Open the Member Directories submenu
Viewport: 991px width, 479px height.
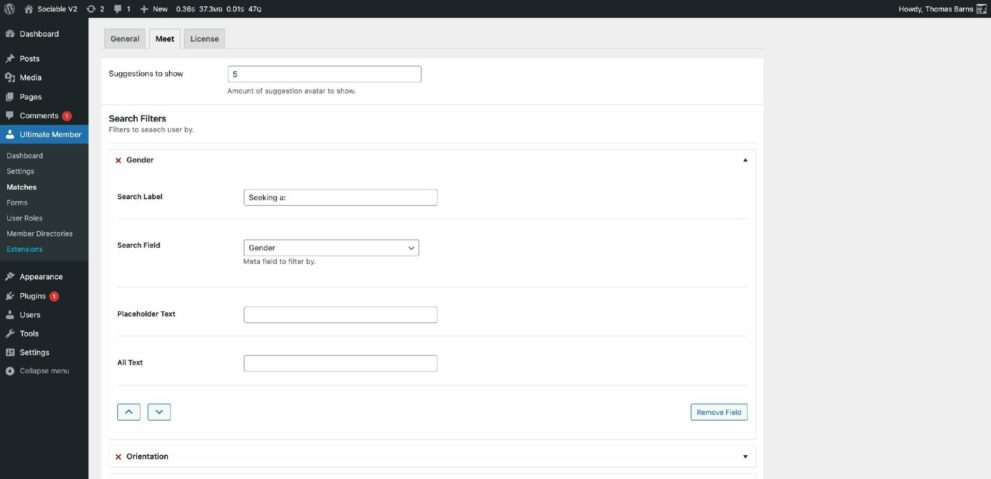tap(40, 234)
